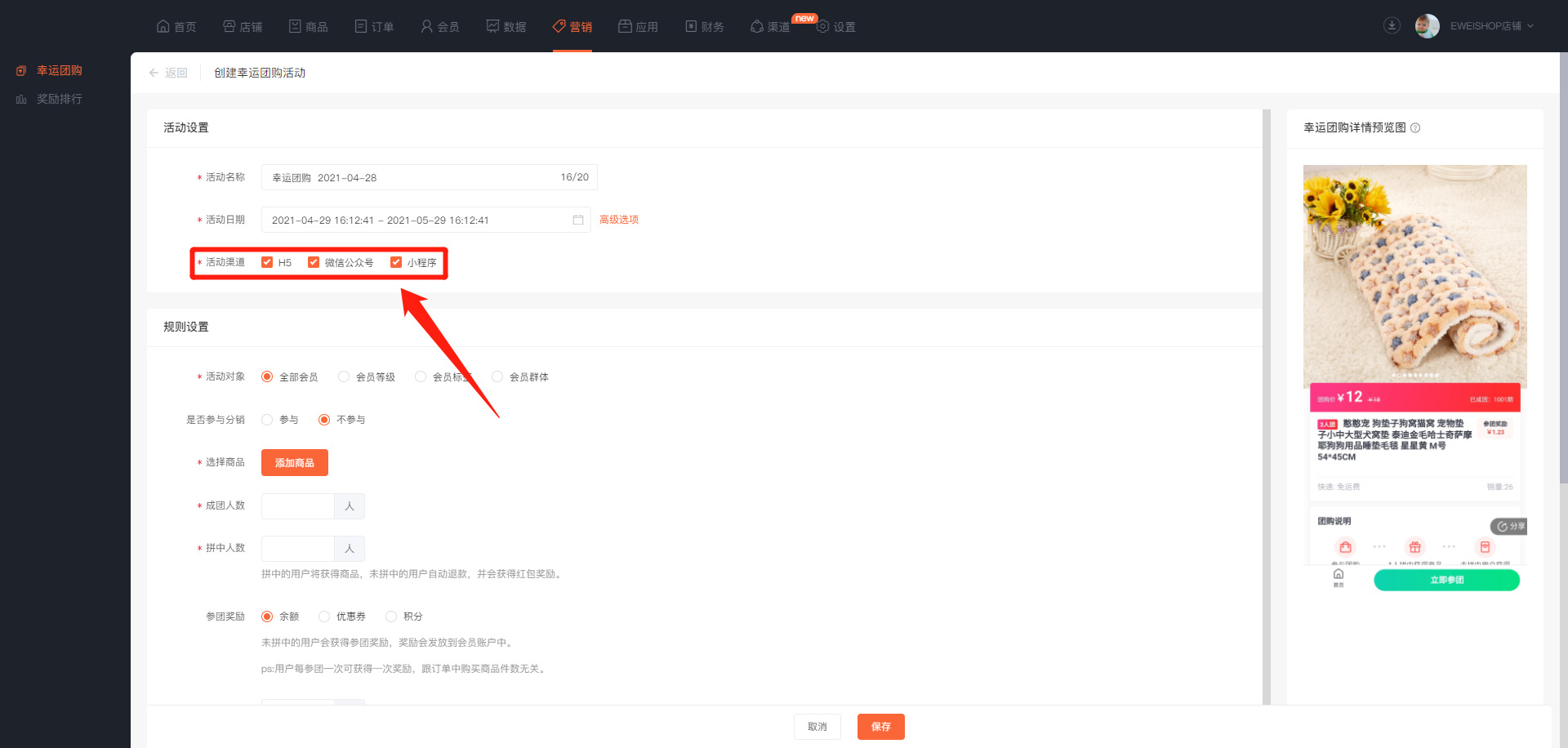The image size is (1568, 748).
Task: Click the share button in preview
Action: 1510,527
